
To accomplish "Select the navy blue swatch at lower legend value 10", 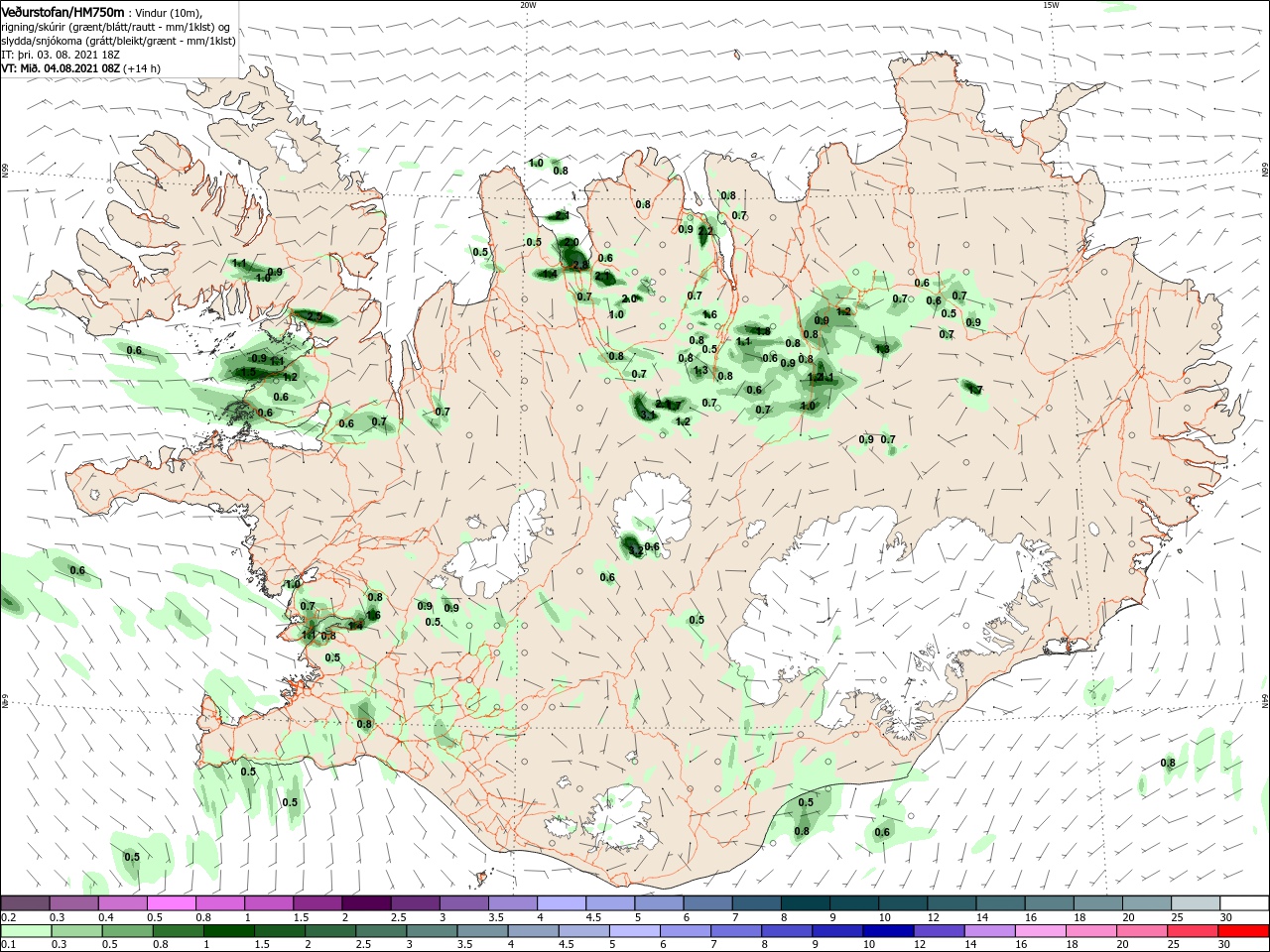I will coord(887,931).
